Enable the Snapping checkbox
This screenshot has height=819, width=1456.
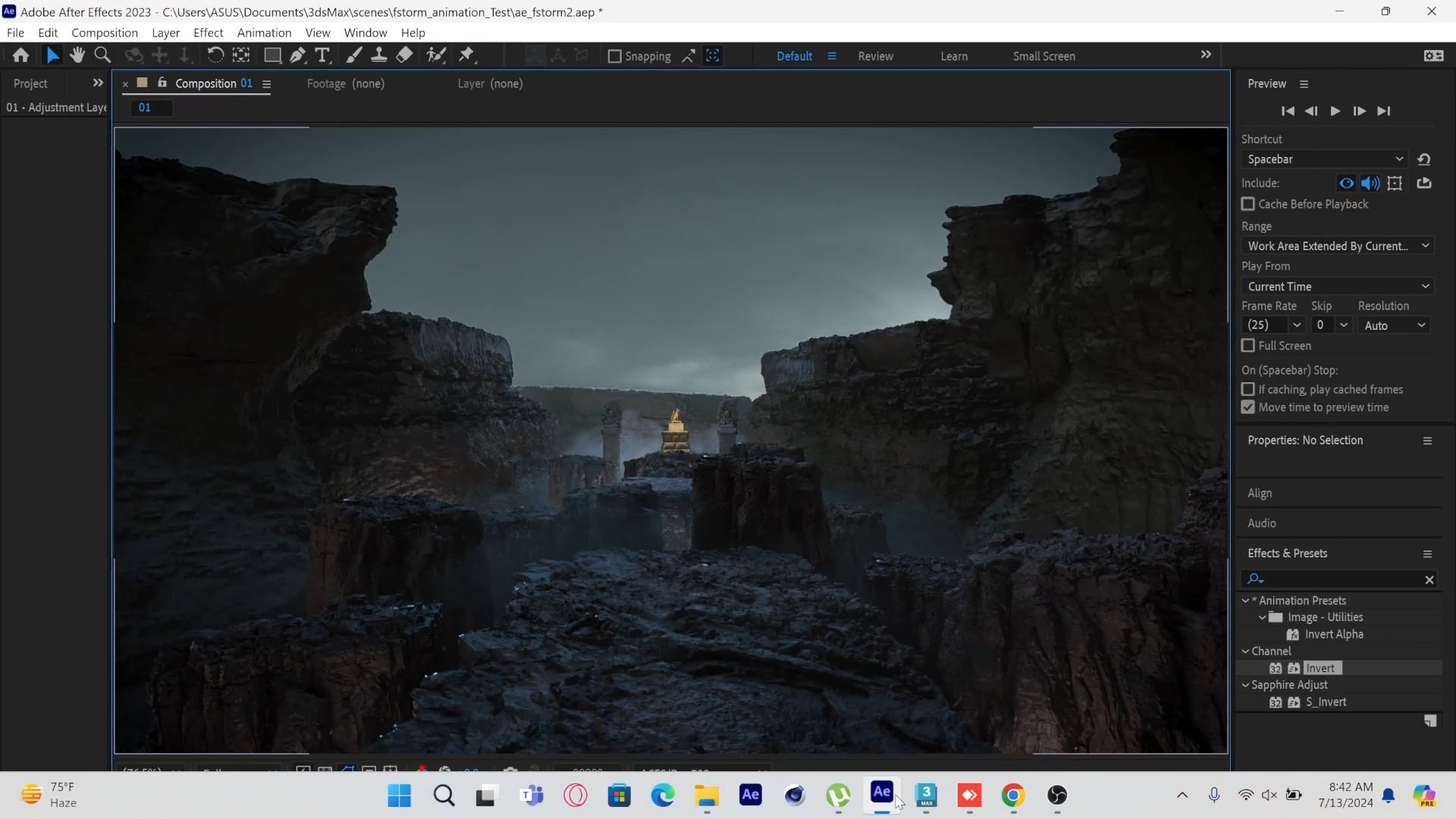(615, 56)
